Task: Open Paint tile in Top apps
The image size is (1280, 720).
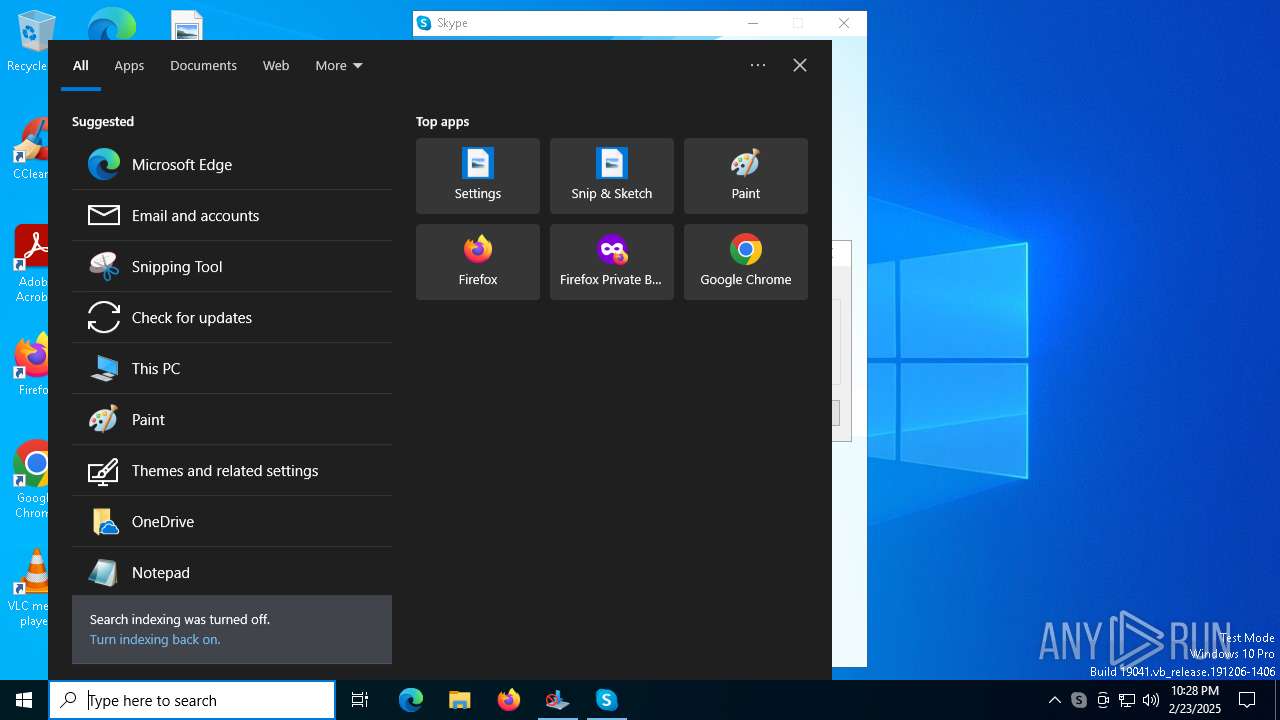Action: click(746, 176)
